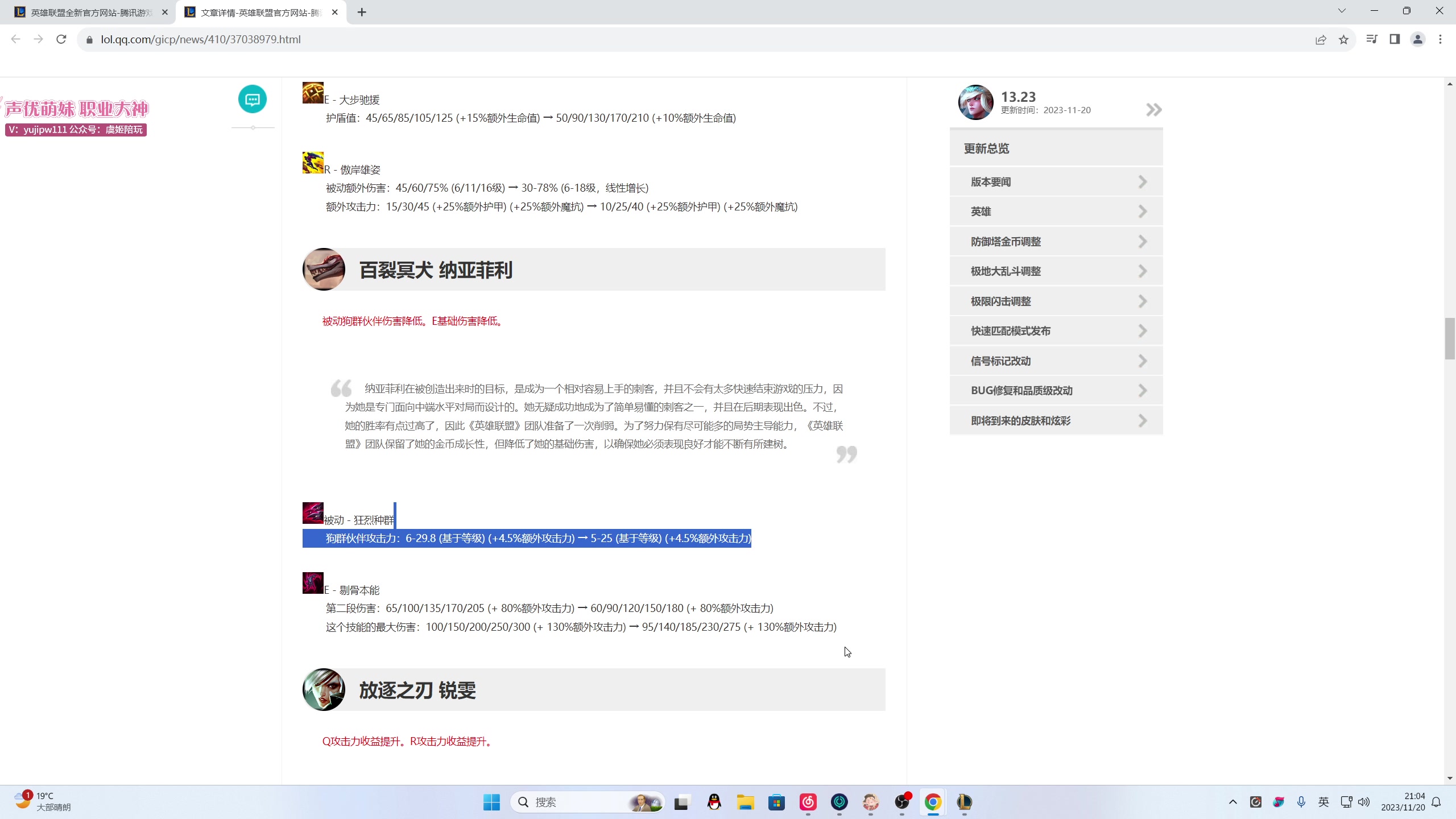1456x819 pixels.
Task: Open League of Legends taskbar icon
Action: (964, 802)
